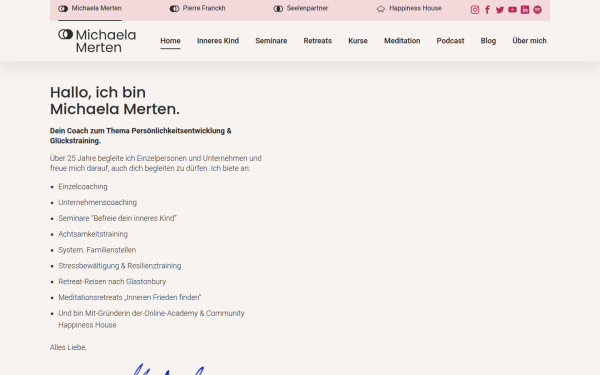The height and width of the screenshot is (375, 600).
Task: Open the LinkedIn profile icon
Action: (x=525, y=10)
